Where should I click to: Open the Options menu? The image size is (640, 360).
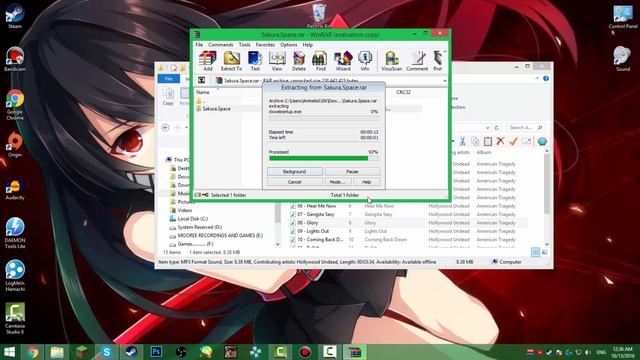[289, 44]
